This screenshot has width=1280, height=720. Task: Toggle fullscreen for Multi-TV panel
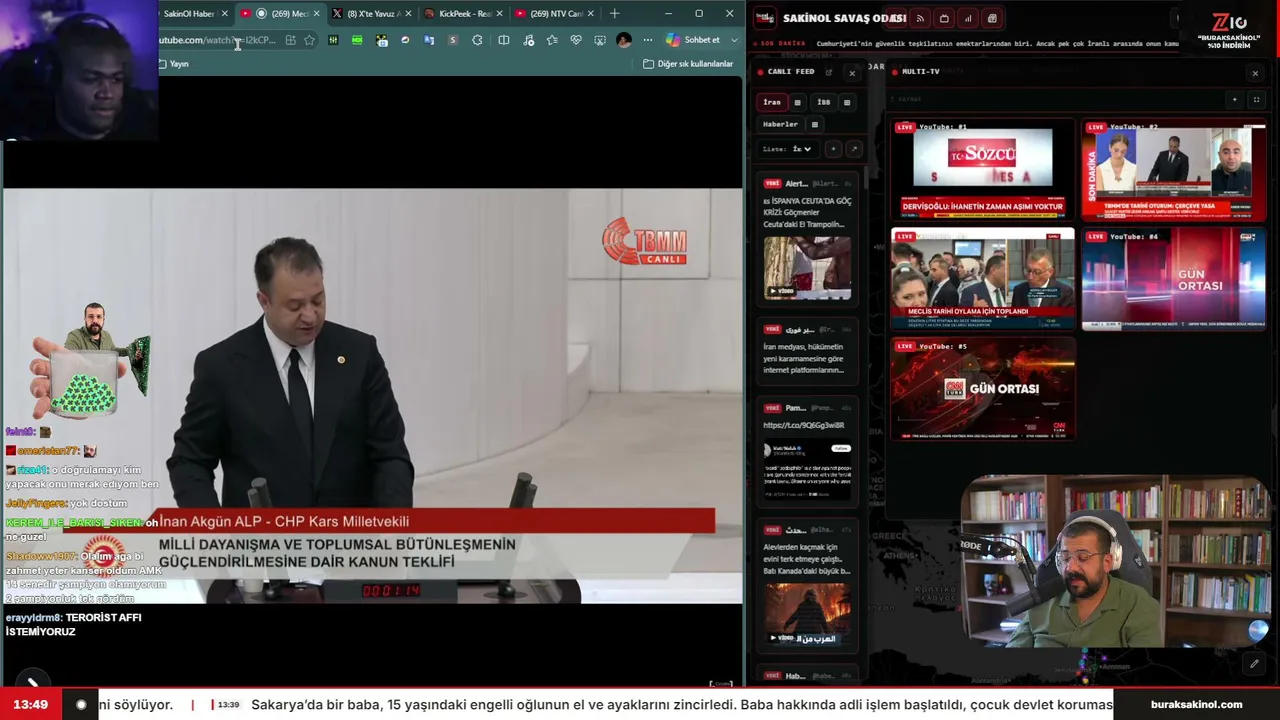1256,100
